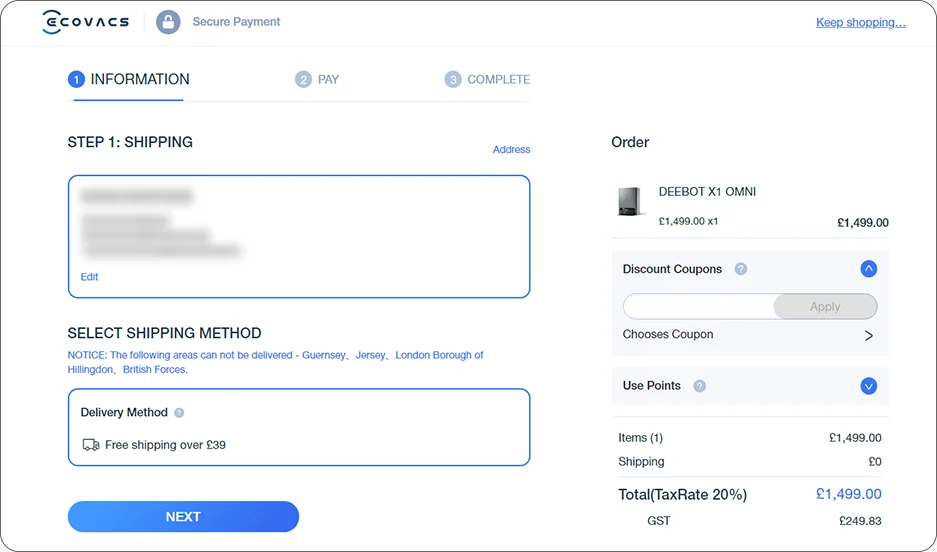Screen dimensions: 937x552
Task: Click the delivery truck icon
Action: click(x=91, y=444)
